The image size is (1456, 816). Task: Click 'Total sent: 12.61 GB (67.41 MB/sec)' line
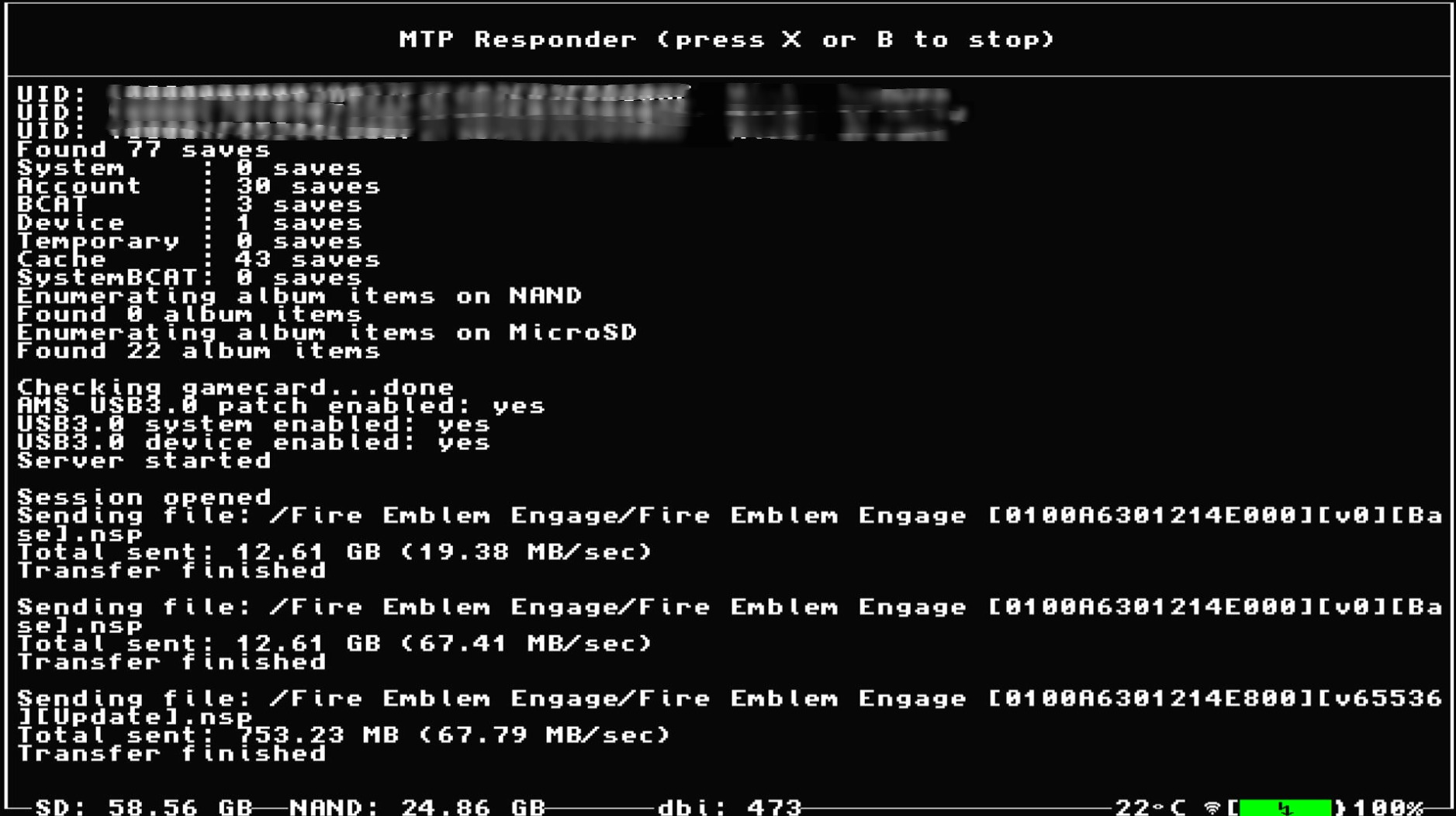click(335, 644)
